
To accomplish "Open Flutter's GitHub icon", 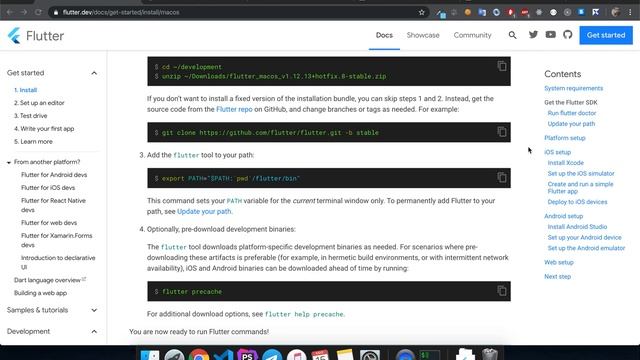I will coord(568,35).
